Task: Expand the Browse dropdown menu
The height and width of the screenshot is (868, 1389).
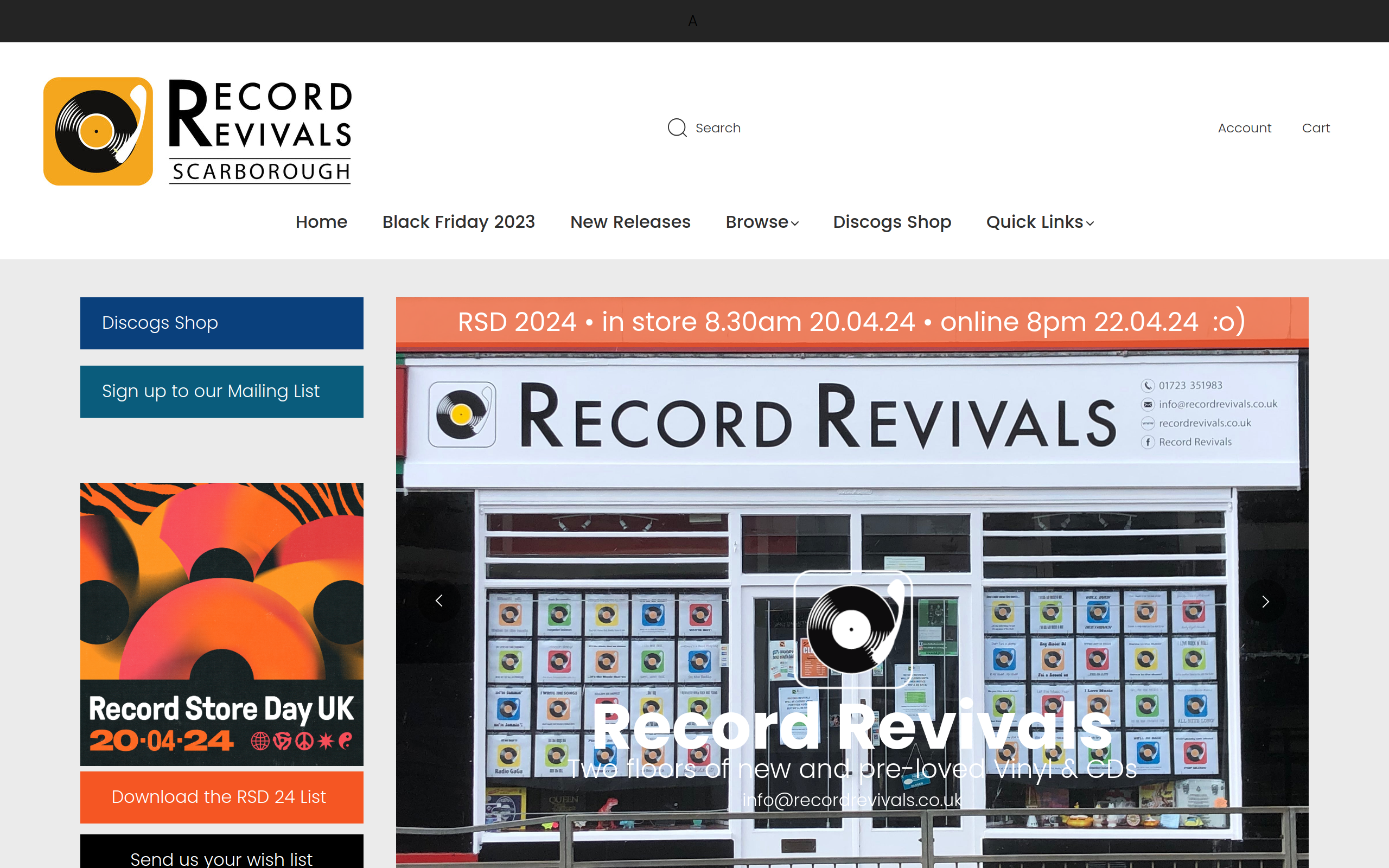Action: [757, 222]
